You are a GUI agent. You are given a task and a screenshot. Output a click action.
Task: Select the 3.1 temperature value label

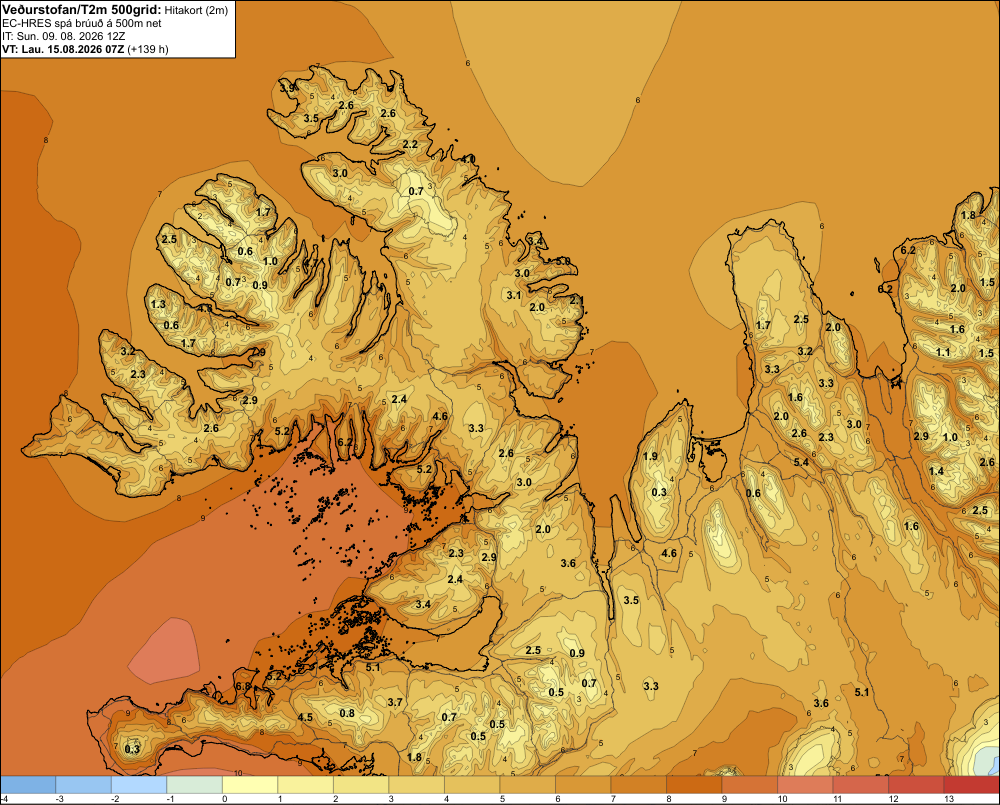(x=514, y=295)
